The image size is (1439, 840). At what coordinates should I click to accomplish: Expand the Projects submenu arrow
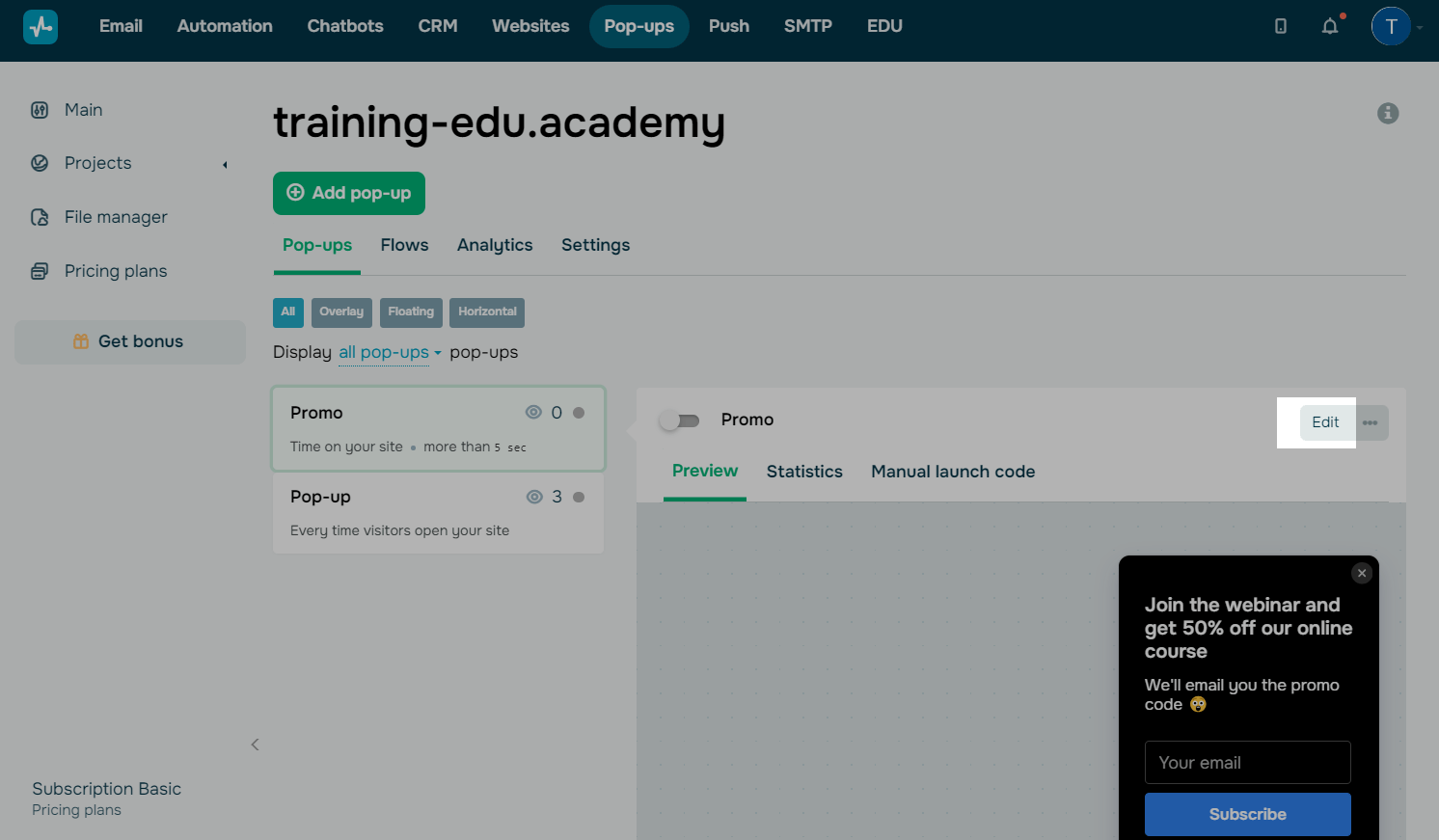225,164
